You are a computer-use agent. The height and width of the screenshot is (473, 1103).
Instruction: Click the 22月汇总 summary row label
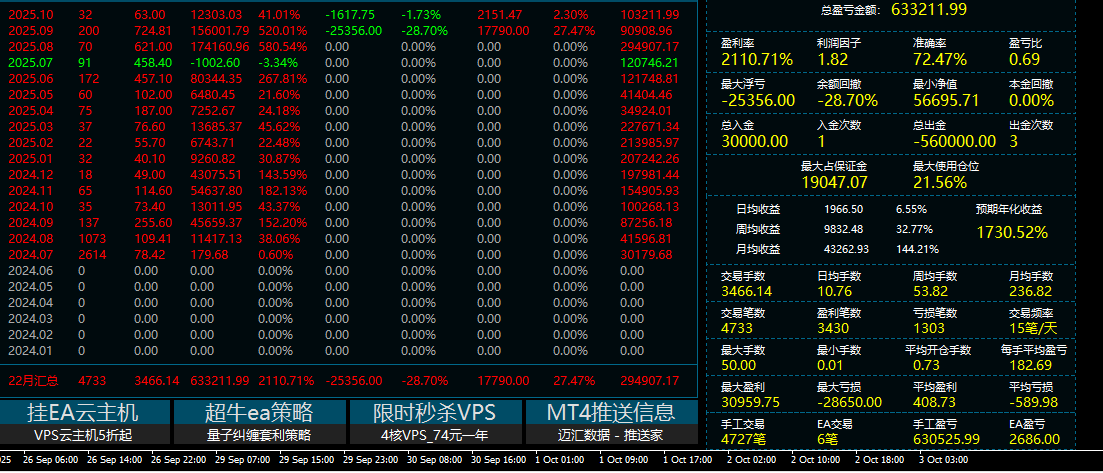(x=33, y=381)
